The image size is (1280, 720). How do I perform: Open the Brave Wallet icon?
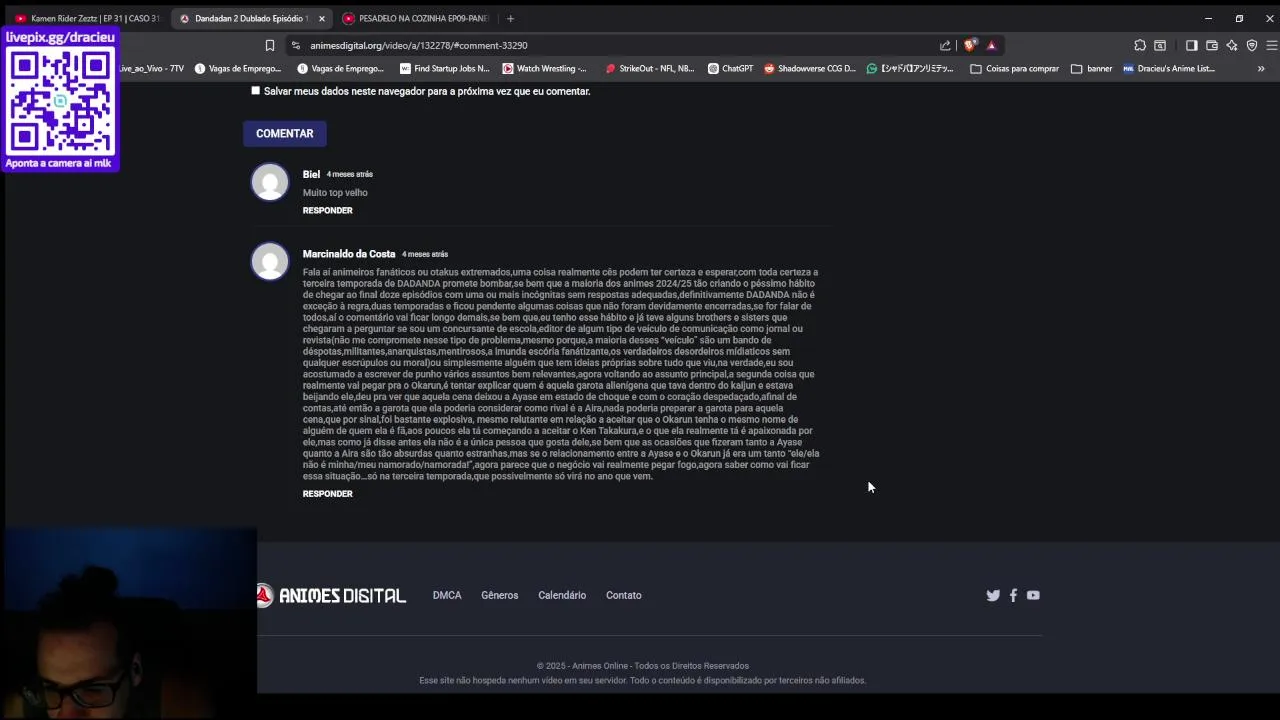[x=1212, y=45]
